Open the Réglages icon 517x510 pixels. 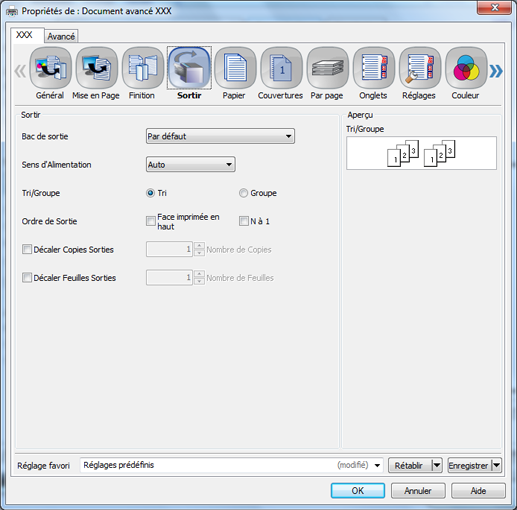(x=420, y=68)
